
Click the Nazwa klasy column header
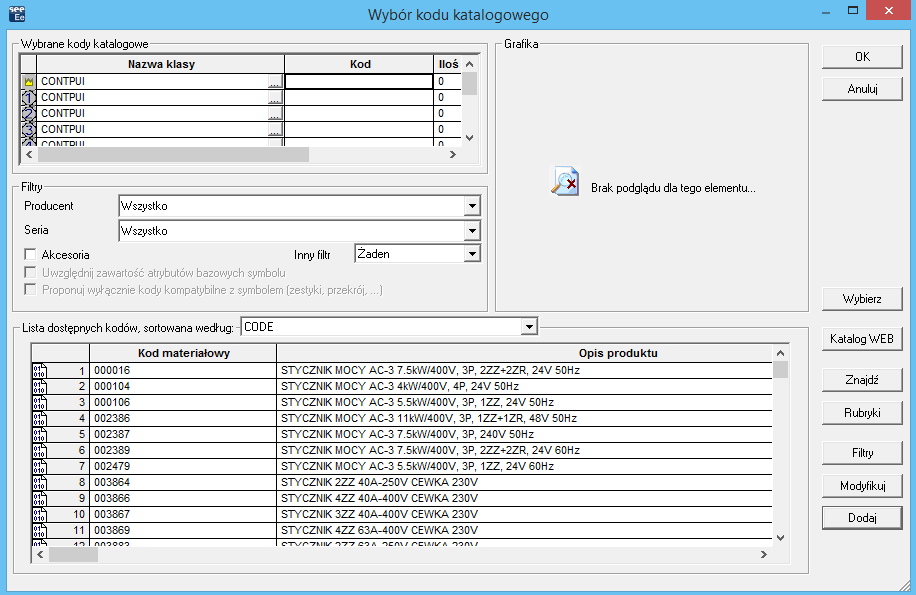161,64
